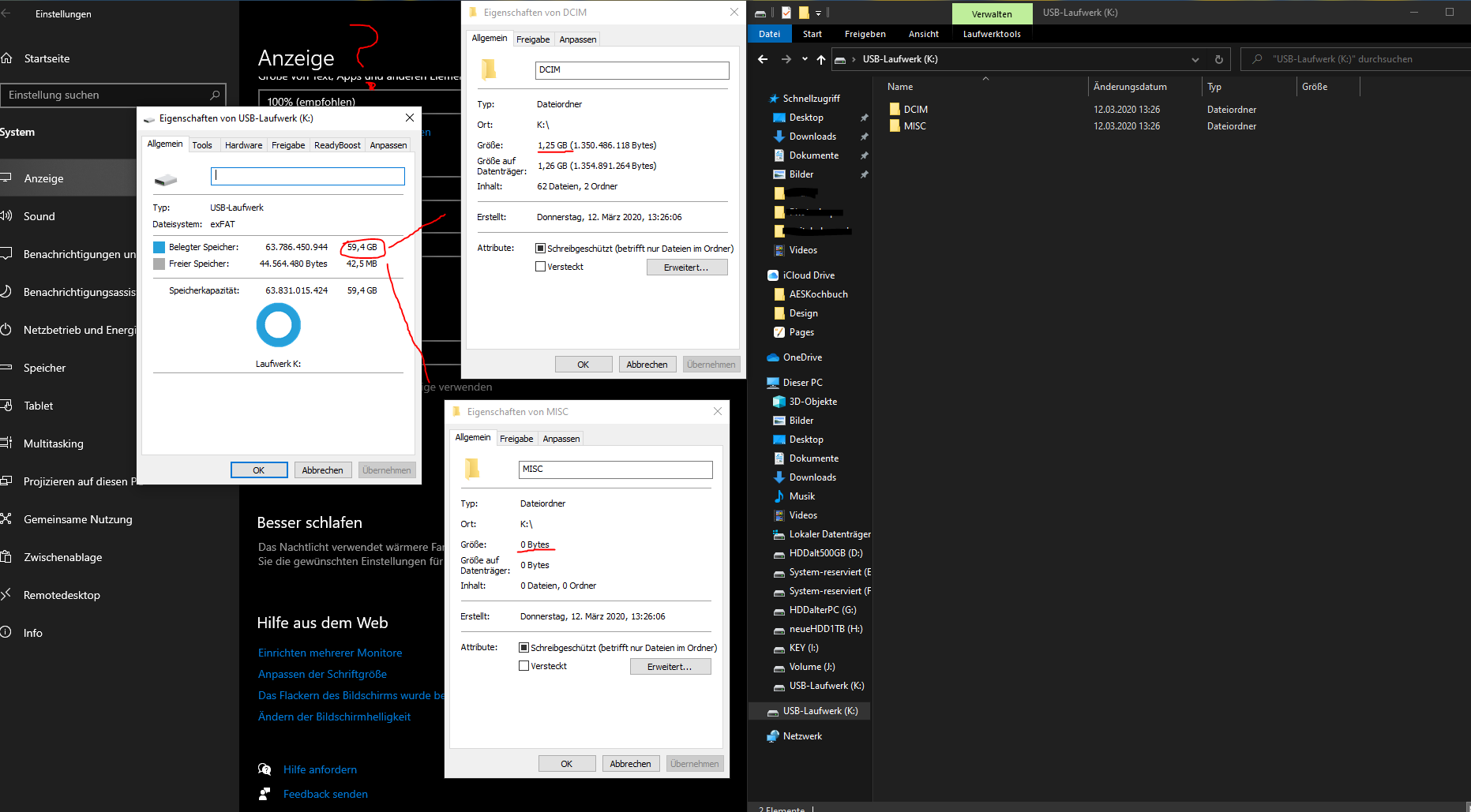This screenshot has height=812, width=1471.
Task: Click the Musik note icon under Dieser PC
Action: coord(779,496)
